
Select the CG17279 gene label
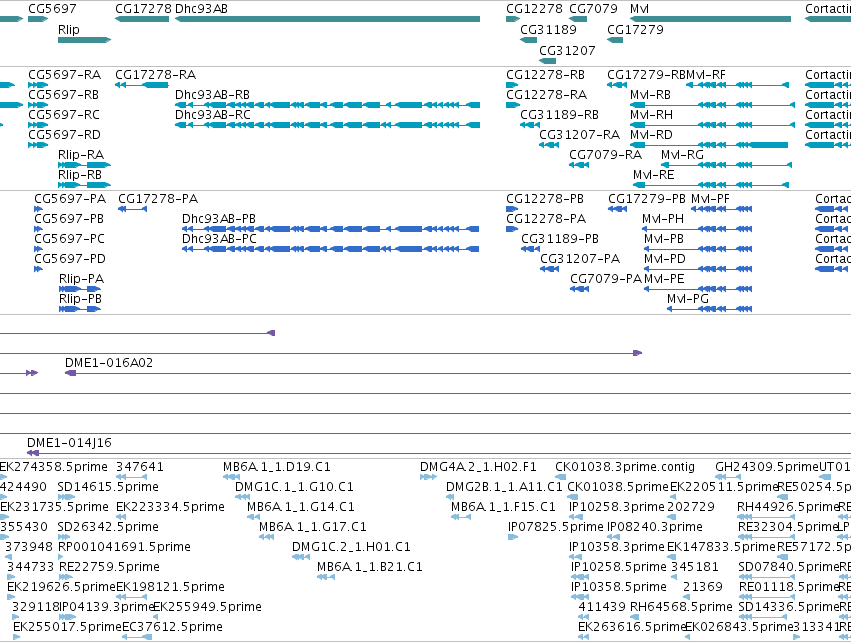coord(635,29)
